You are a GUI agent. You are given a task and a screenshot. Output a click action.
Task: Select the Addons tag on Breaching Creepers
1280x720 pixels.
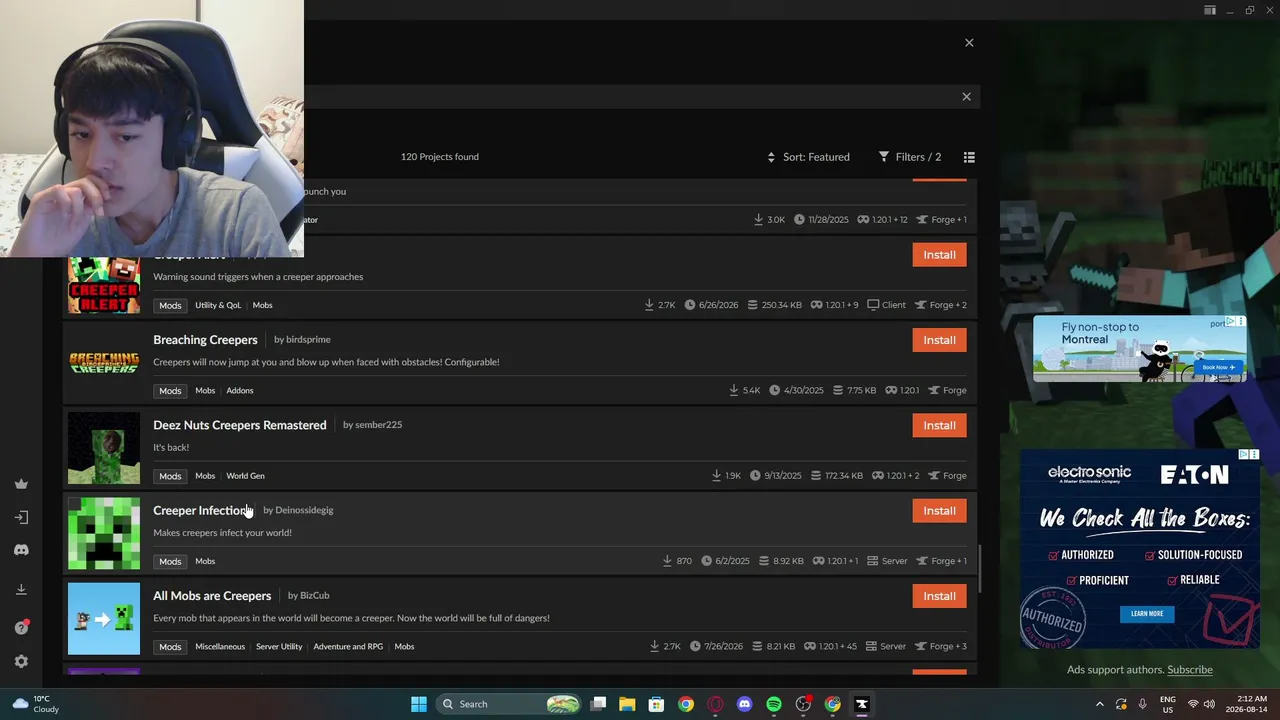click(x=240, y=391)
